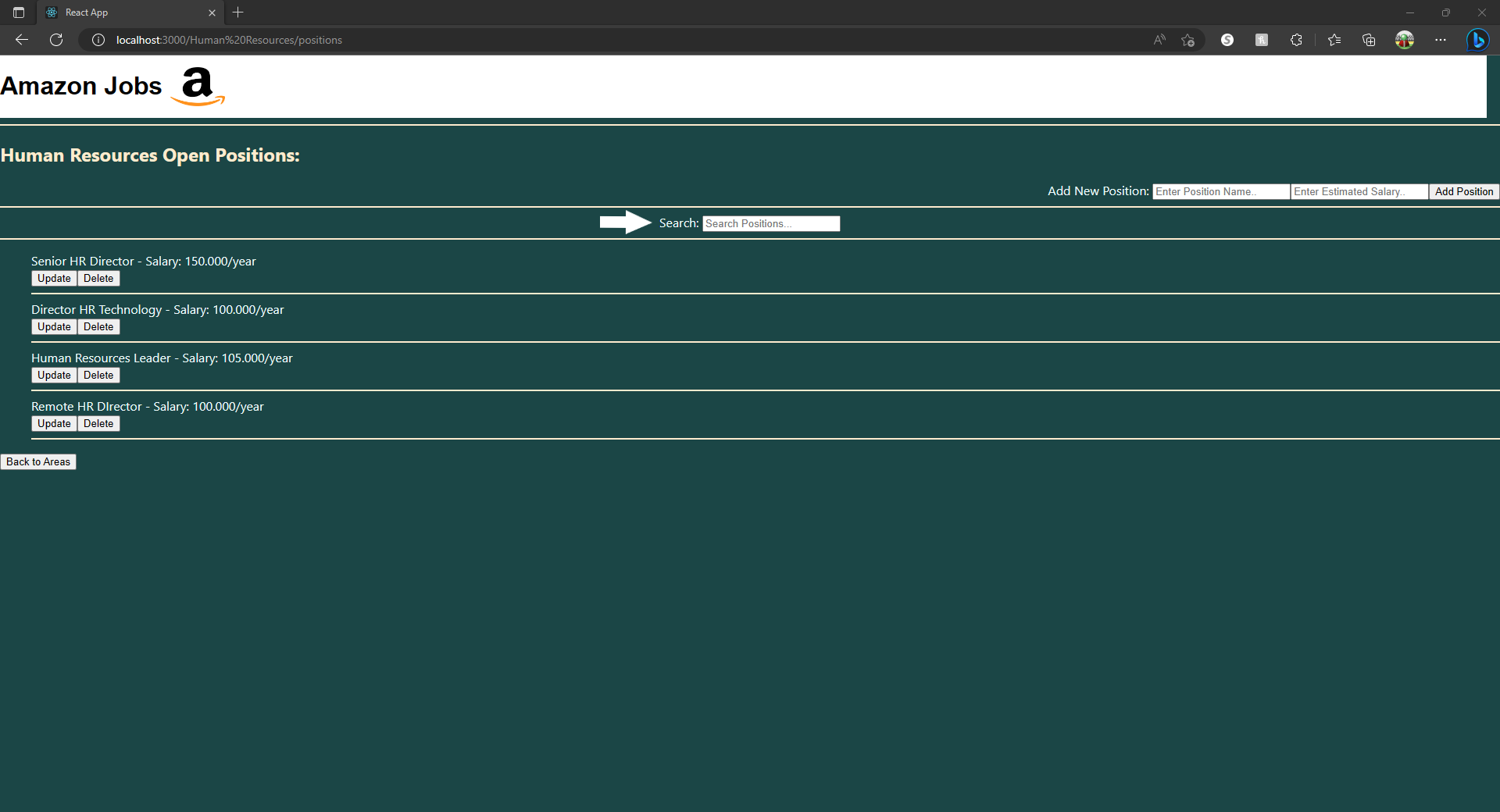The image size is (1500, 812).
Task: Click the Enter Estimated Salary field
Action: [x=1359, y=191]
